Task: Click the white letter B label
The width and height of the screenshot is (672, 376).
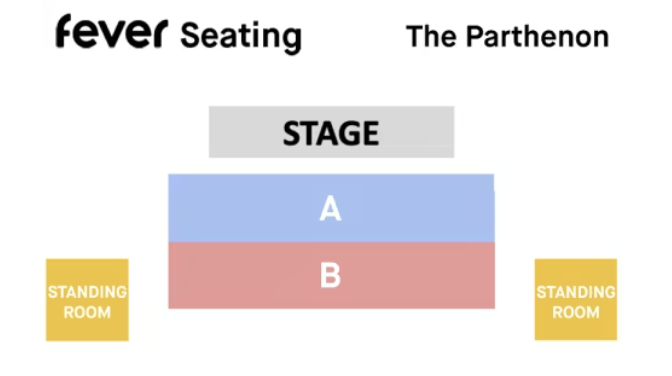Action: (x=330, y=275)
